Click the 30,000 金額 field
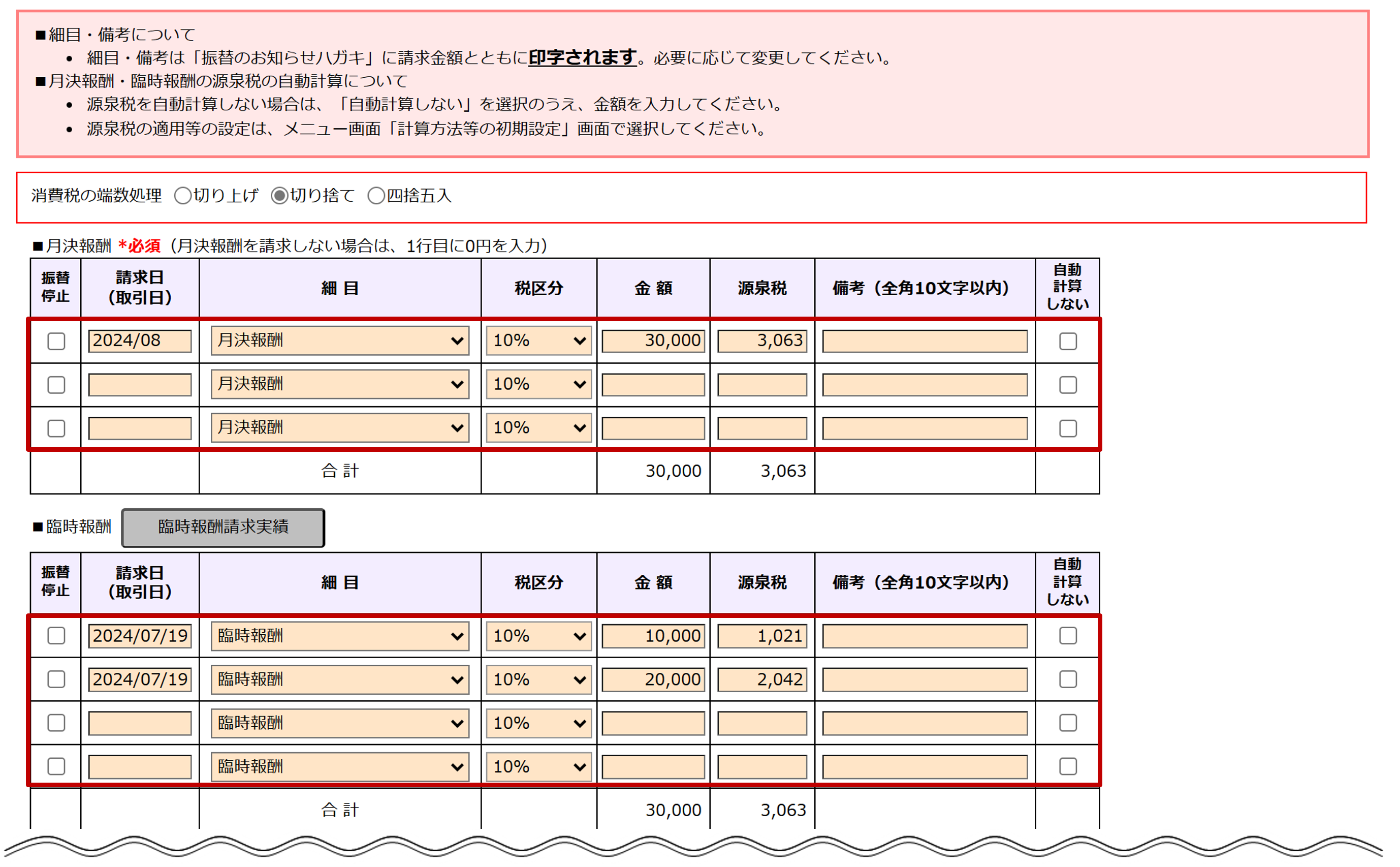Screen dimensions: 1400x867 pos(653,340)
